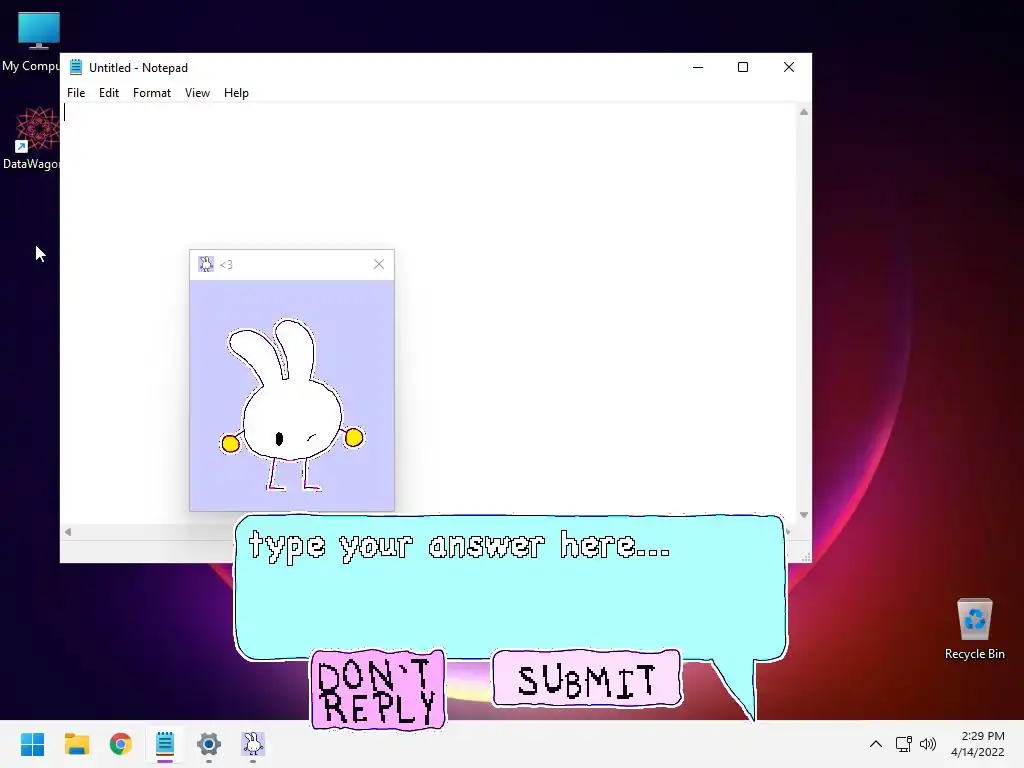Open the Help menu in Notepad
Screen dimensions: 1024x768
pos(236,93)
